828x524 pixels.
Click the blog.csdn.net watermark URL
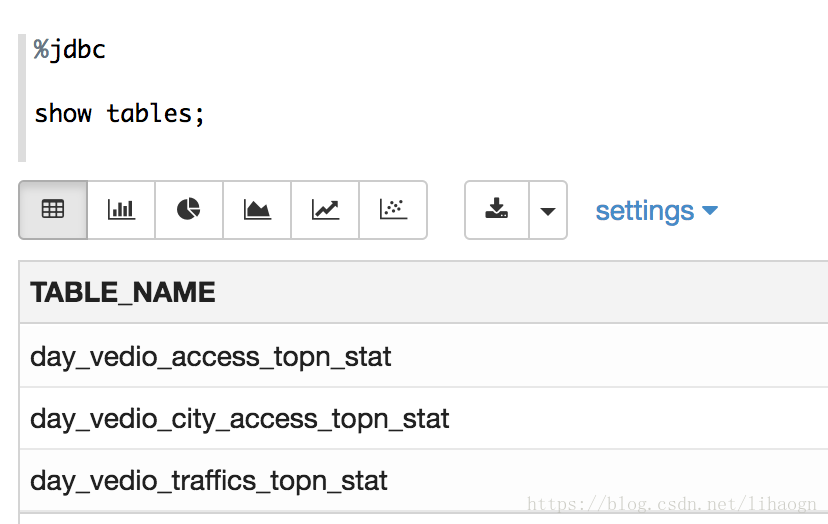(672, 503)
